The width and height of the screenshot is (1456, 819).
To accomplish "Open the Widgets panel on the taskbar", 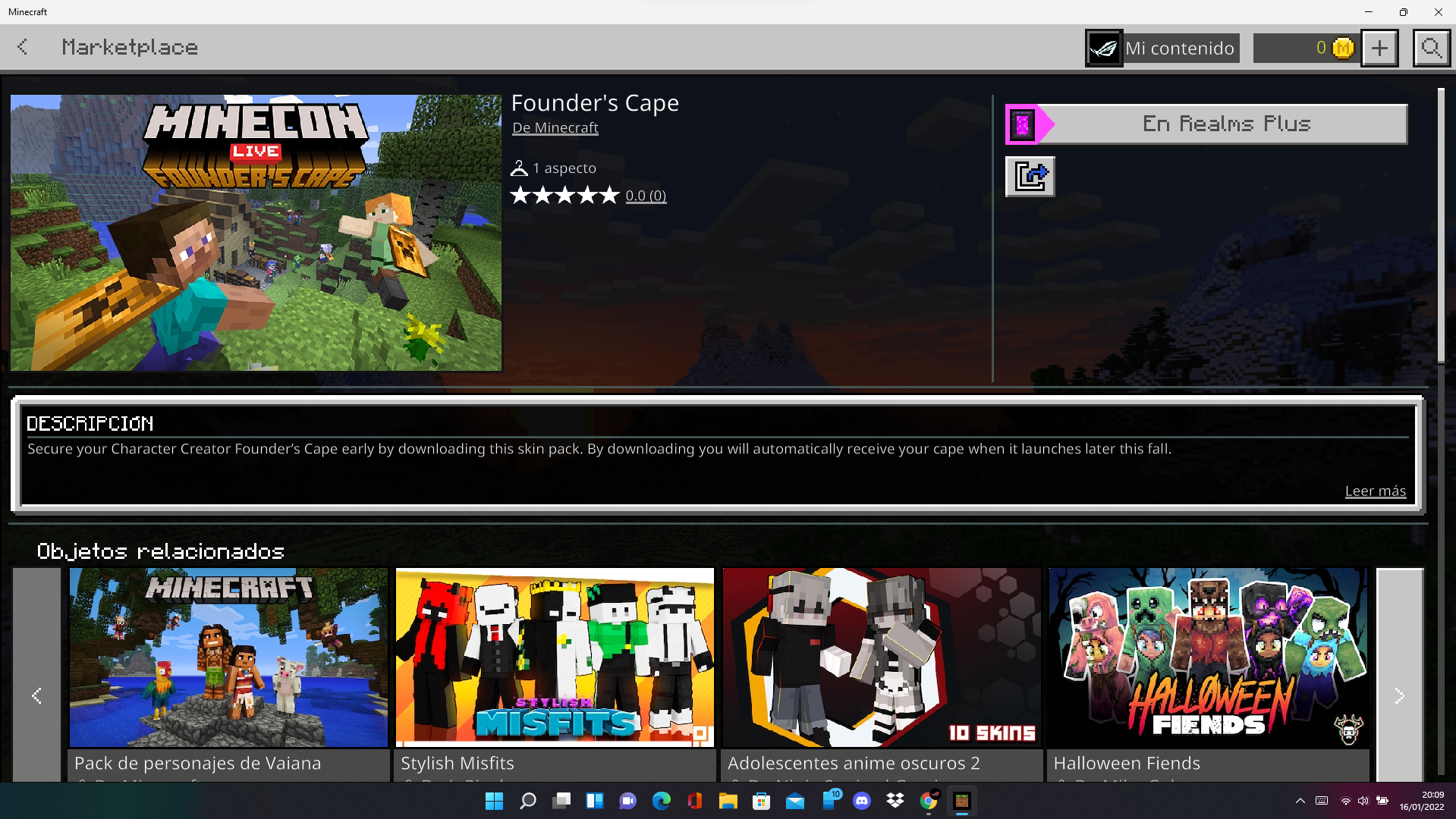I will (594, 801).
